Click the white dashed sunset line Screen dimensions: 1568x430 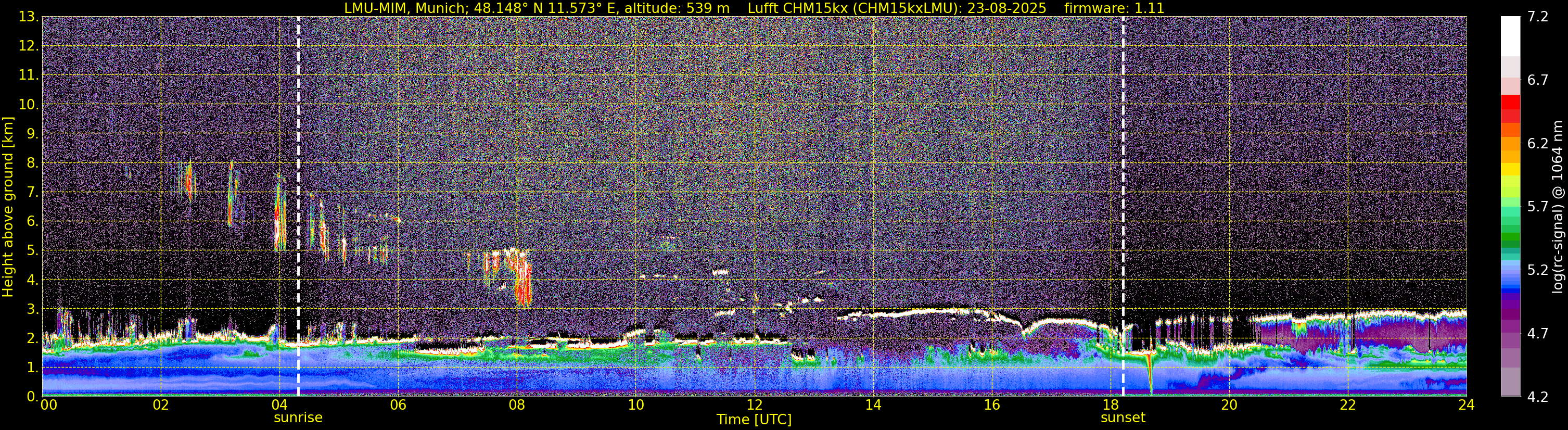pyautogui.click(x=1123, y=206)
